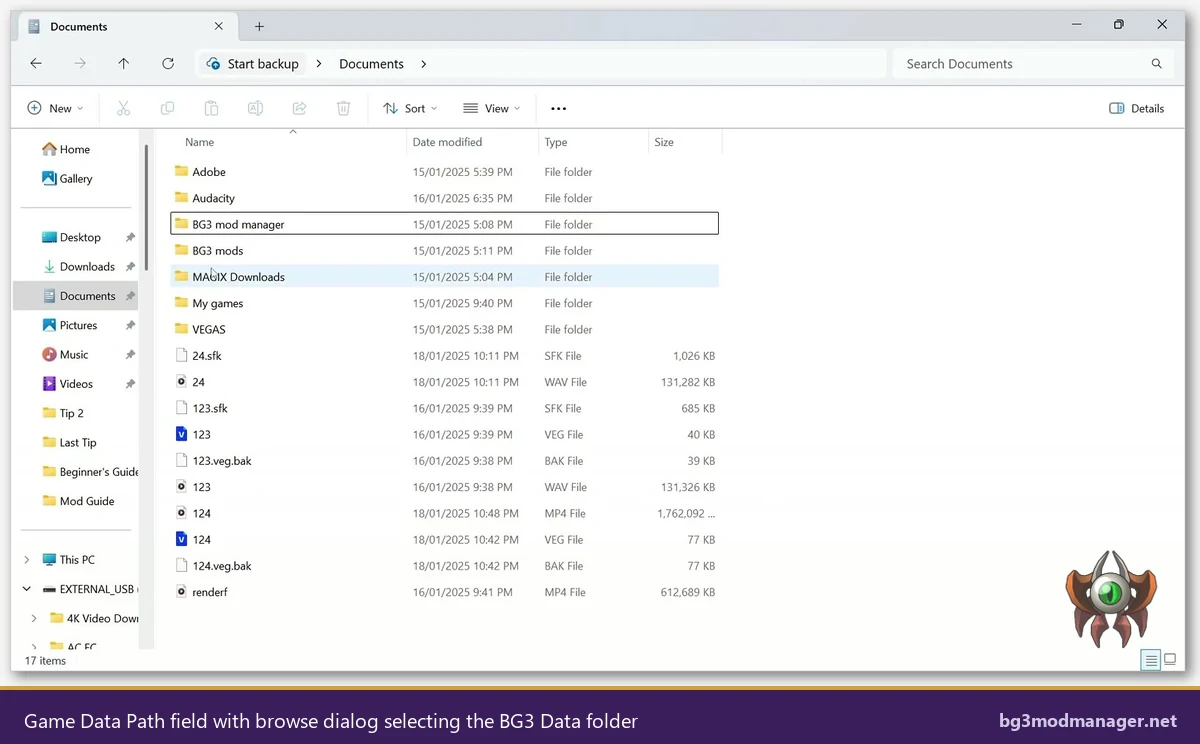Open the View dropdown menu
The width and height of the screenshot is (1200, 744).
[x=491, y=108]
